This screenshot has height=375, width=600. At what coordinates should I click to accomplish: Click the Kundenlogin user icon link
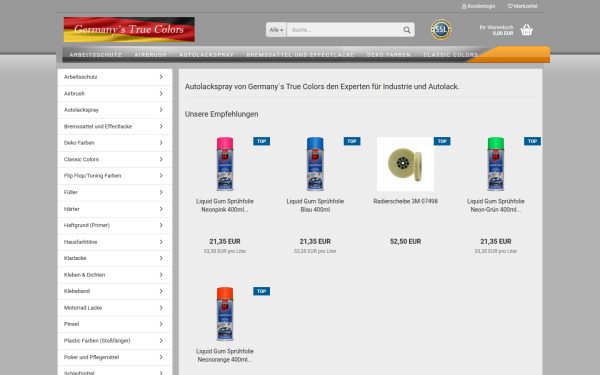tap(478, 6)
